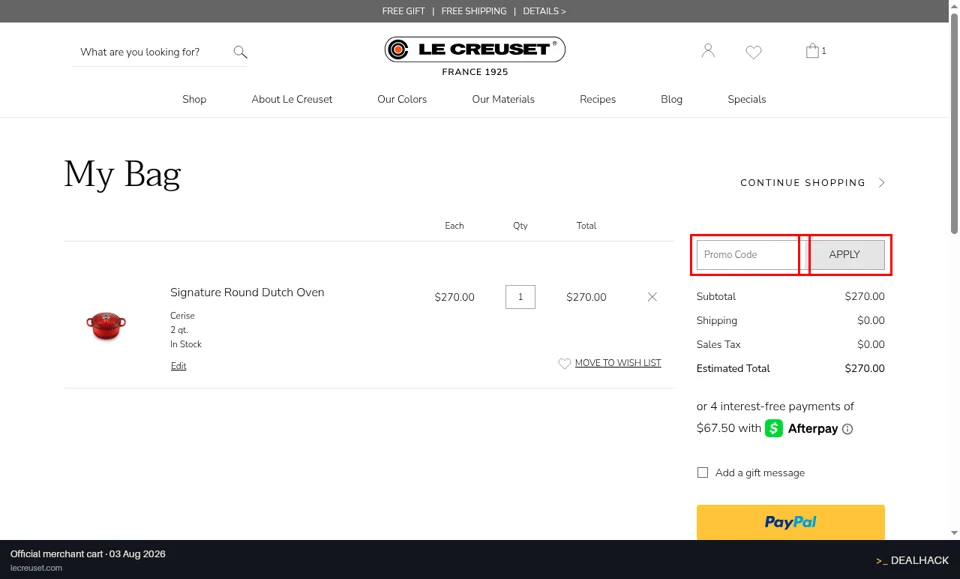The height and width of the screenshot is (579, 960).
Task: Open the account profile icon
Action: pos(708,50)
